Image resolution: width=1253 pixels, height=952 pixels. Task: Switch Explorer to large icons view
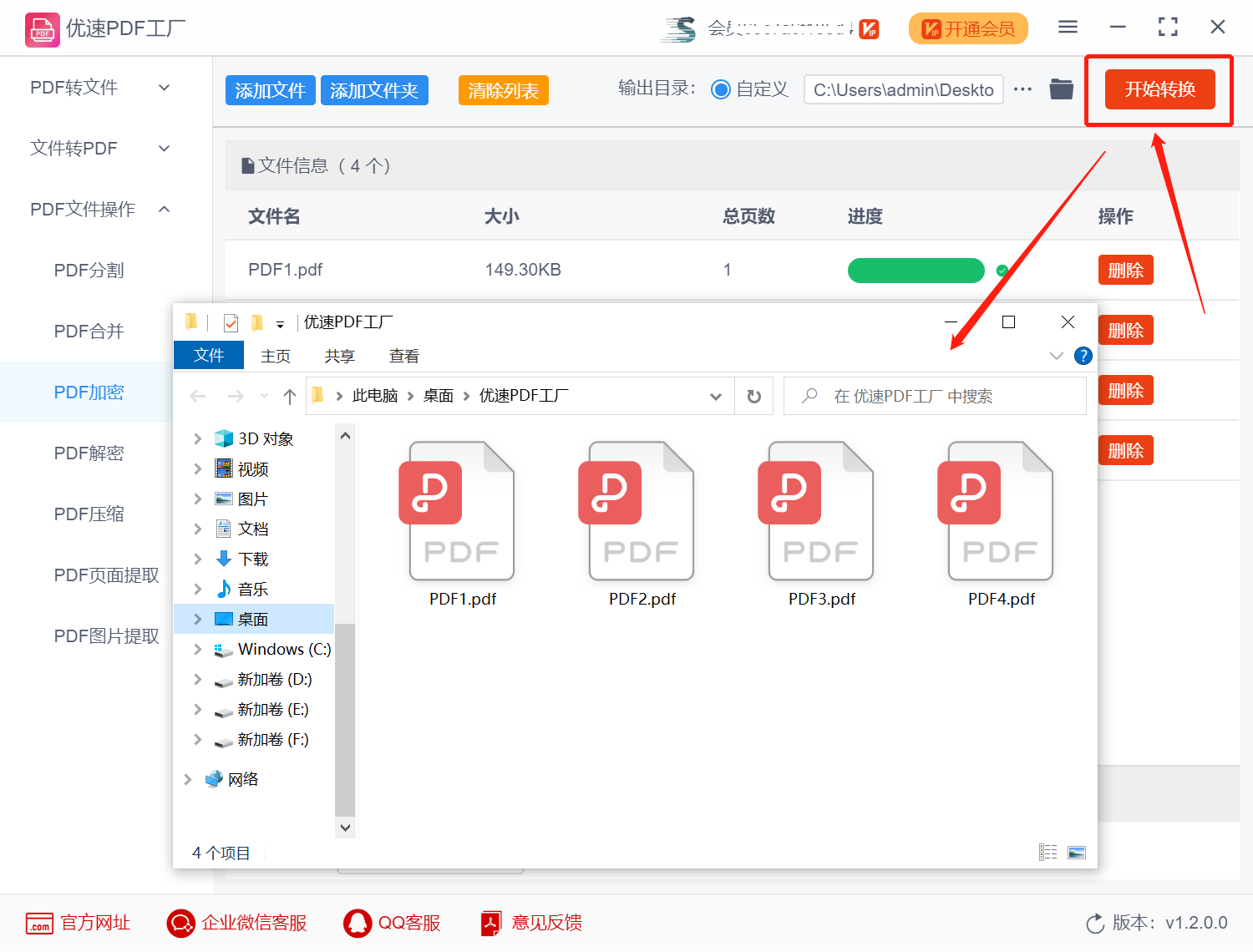click(1077, 853)
